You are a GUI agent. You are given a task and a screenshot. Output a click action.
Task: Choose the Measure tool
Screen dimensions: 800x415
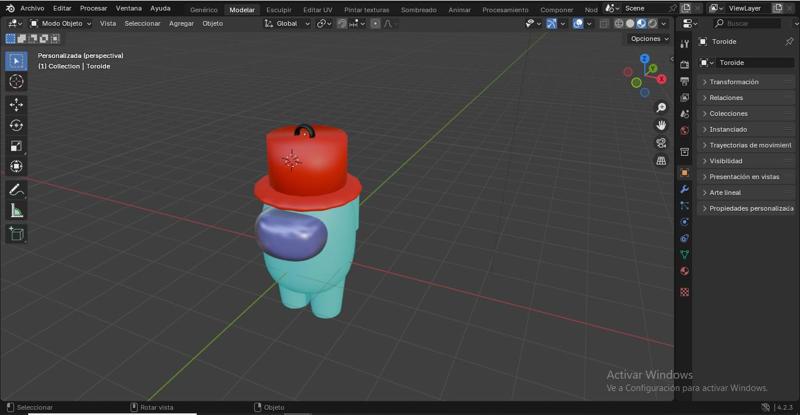(16, 210)
